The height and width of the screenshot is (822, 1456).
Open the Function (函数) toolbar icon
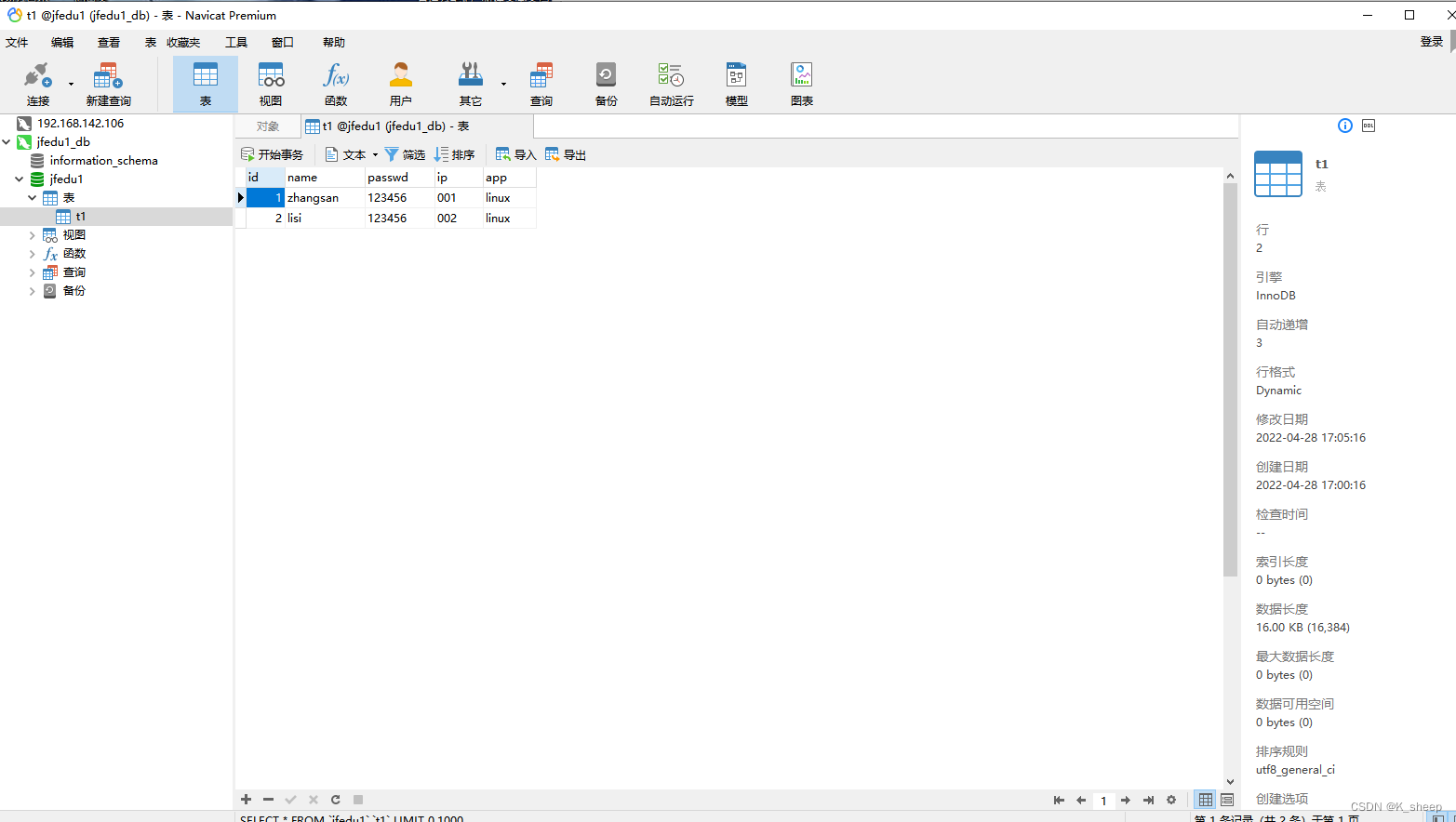336,84
